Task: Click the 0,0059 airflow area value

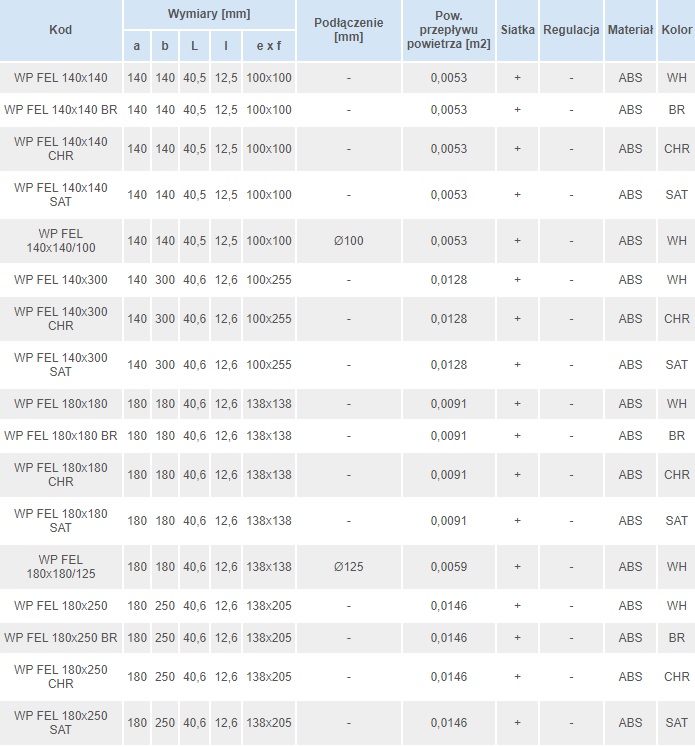Action: click(x=448, y=567)
